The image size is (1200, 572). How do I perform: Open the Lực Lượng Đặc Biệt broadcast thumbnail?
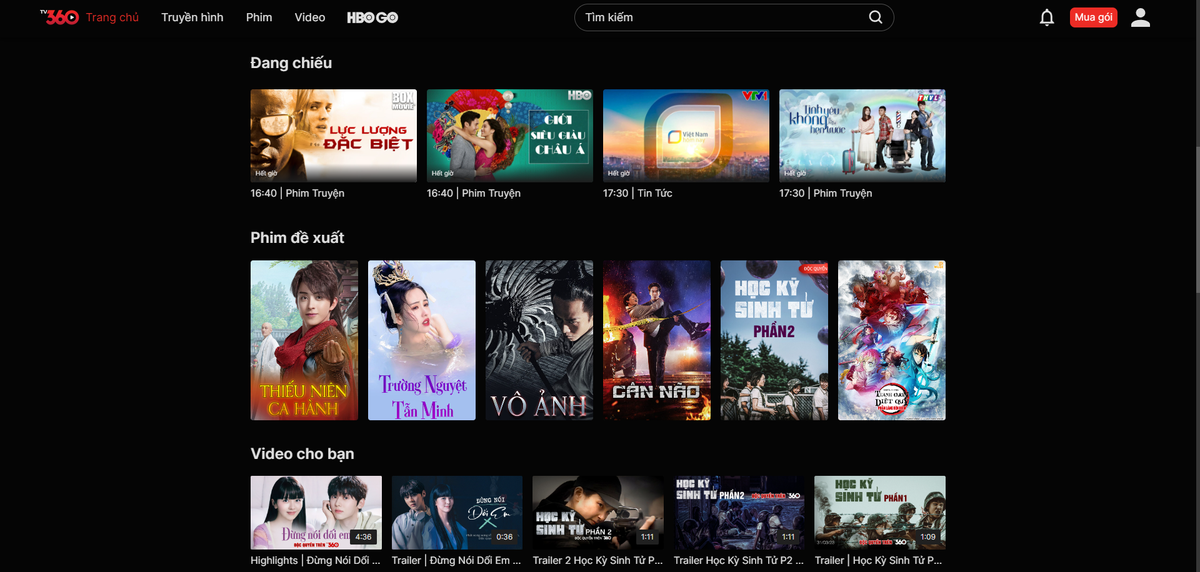pyautogui.click(x=333, y=136)
